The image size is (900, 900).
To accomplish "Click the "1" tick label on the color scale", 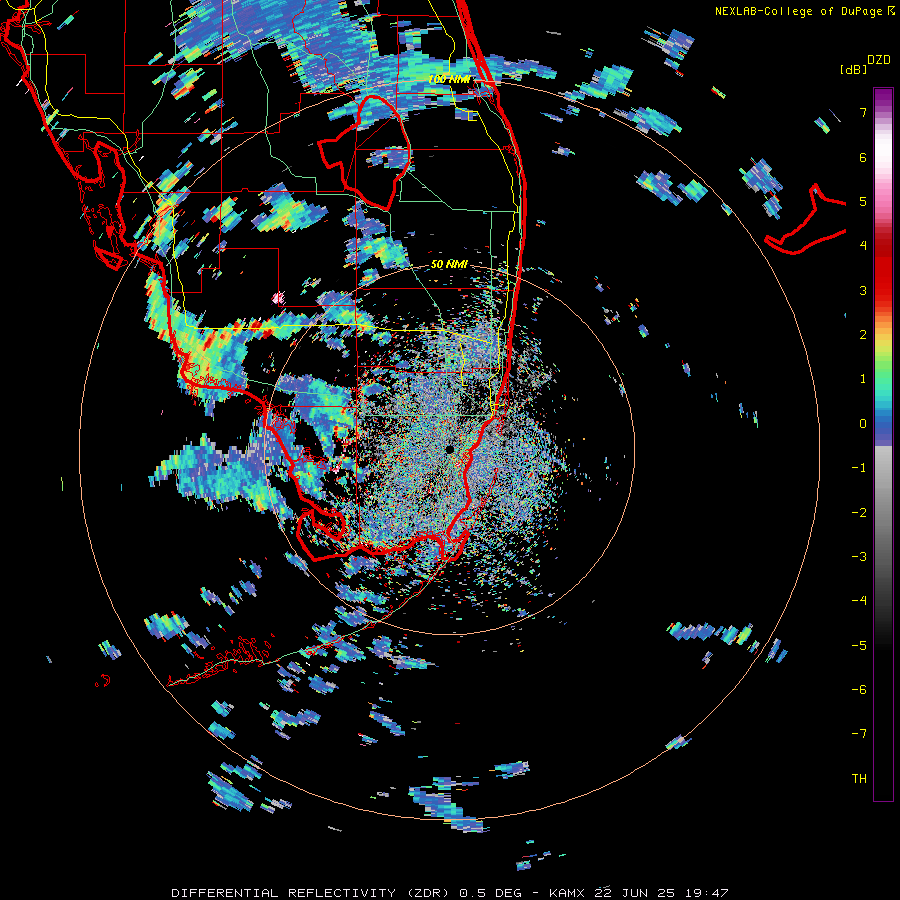I will 863,379.
